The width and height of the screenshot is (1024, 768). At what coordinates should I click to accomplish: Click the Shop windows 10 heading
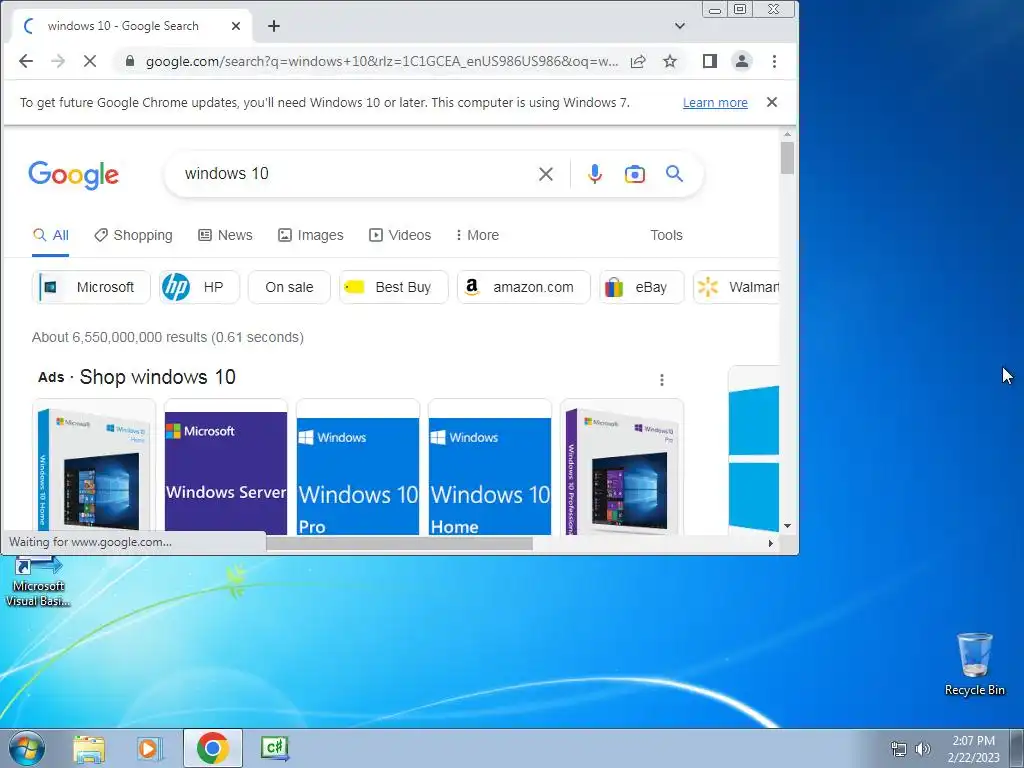157,377
